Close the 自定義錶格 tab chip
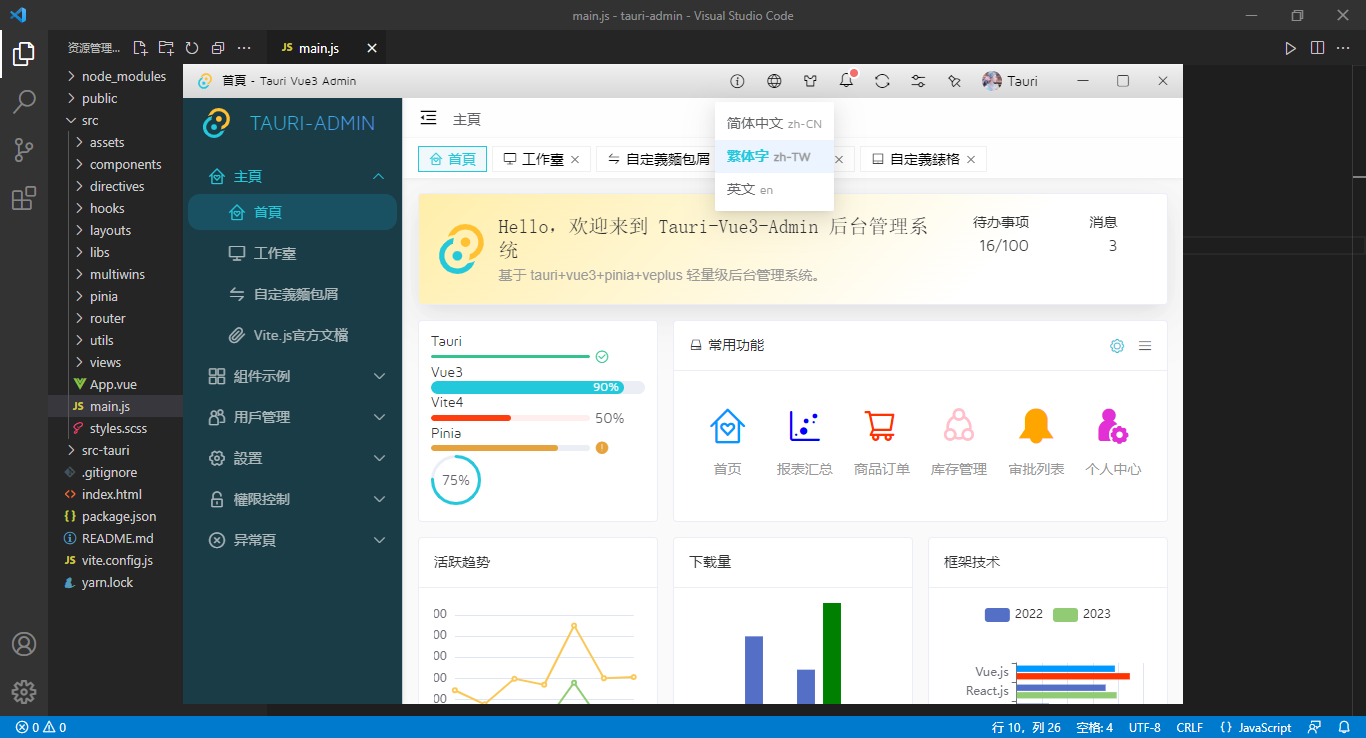Image resolution: width=1366 pixels, height=738 pixels. (970, 158)
